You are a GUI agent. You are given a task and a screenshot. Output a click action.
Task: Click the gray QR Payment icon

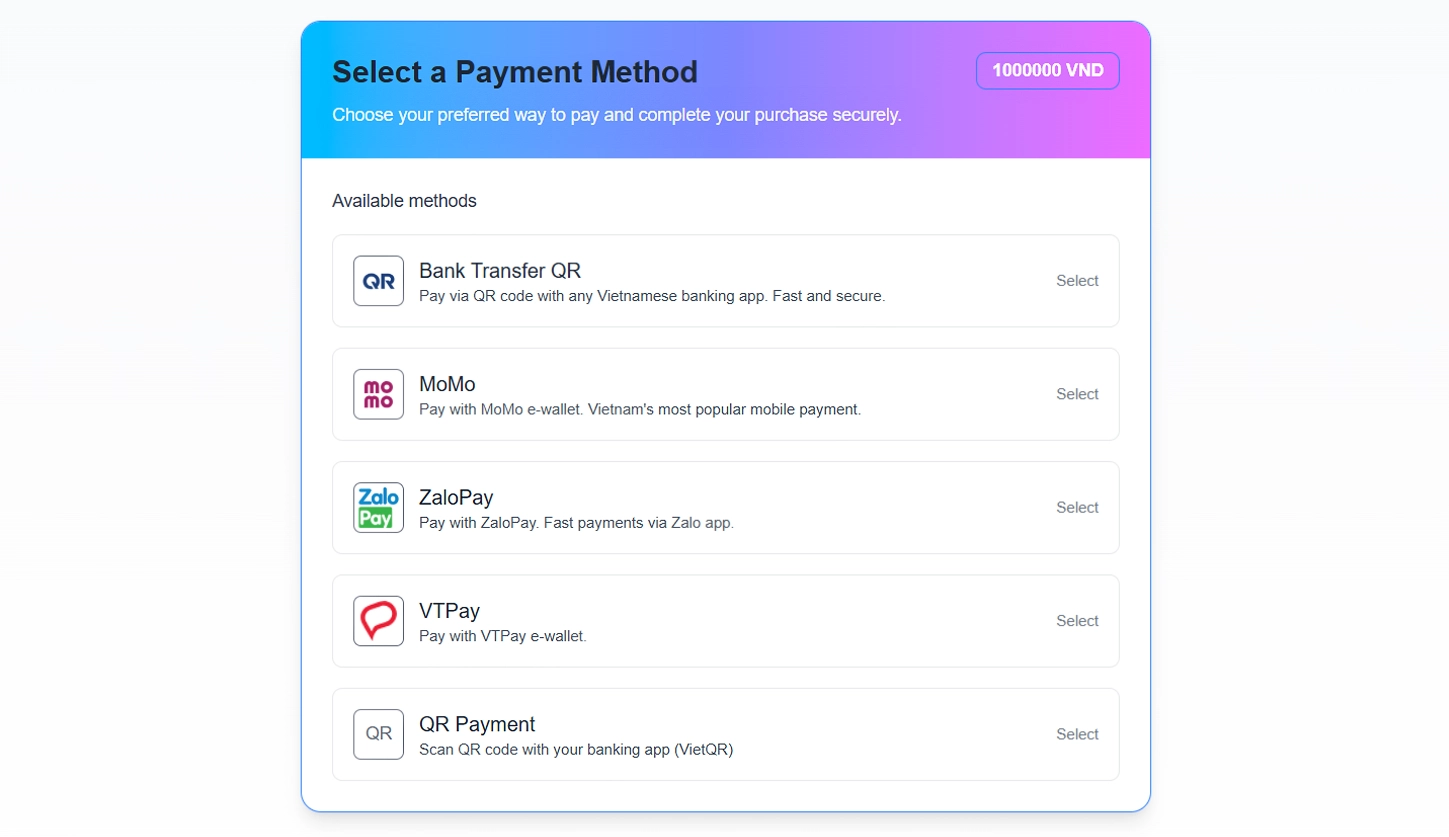[378, 734]
